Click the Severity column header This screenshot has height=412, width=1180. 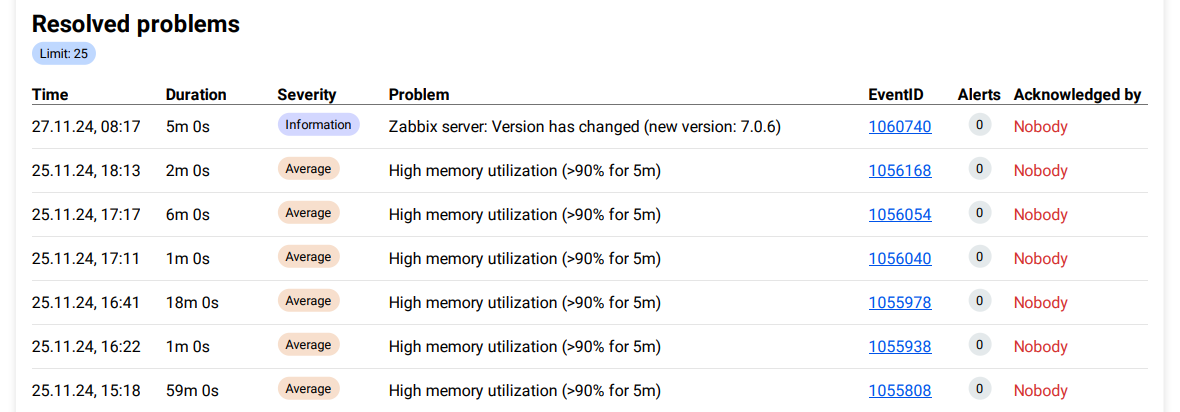pos(306,95)
